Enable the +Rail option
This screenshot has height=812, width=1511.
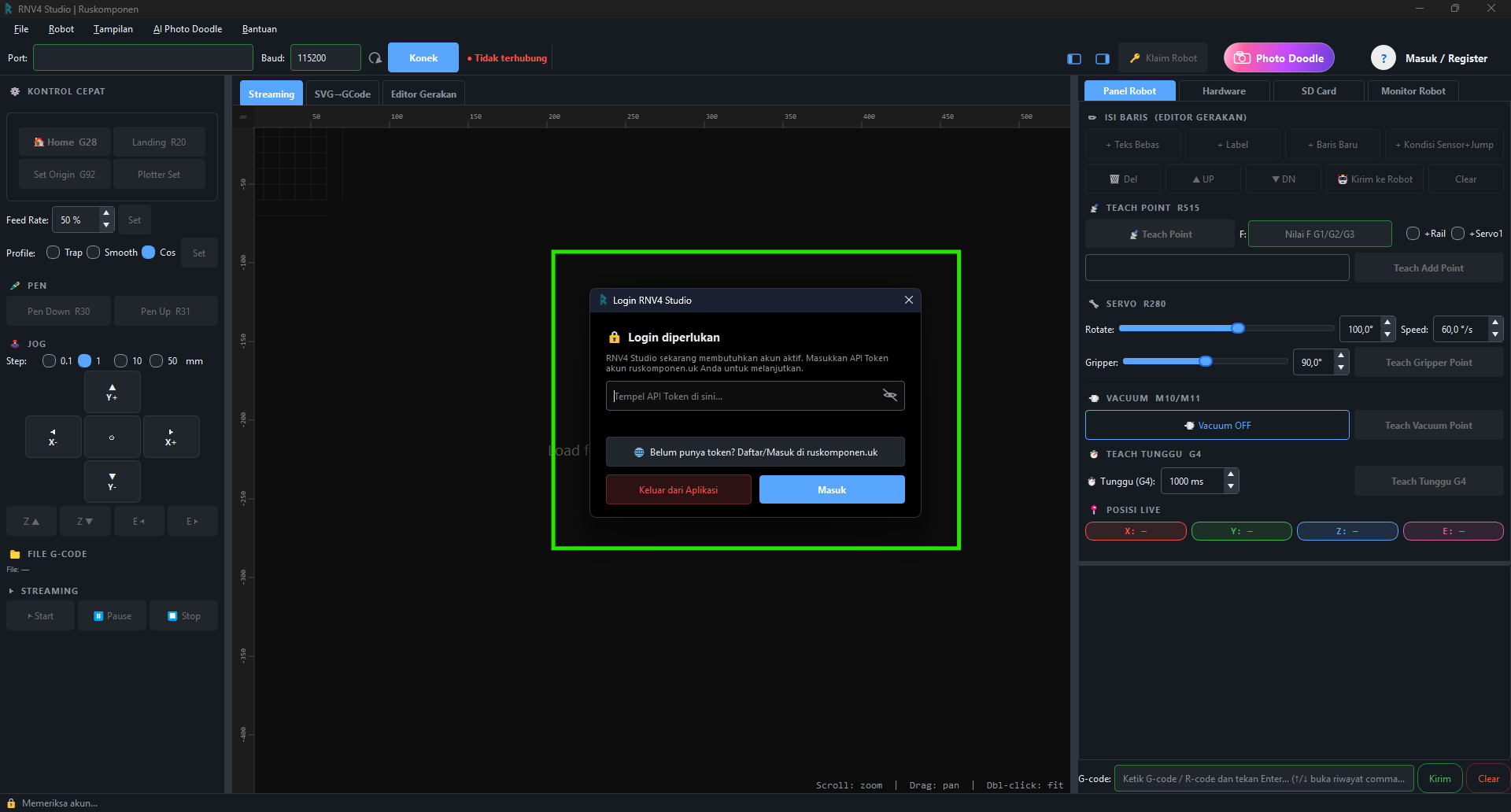tap(1413, 234)
